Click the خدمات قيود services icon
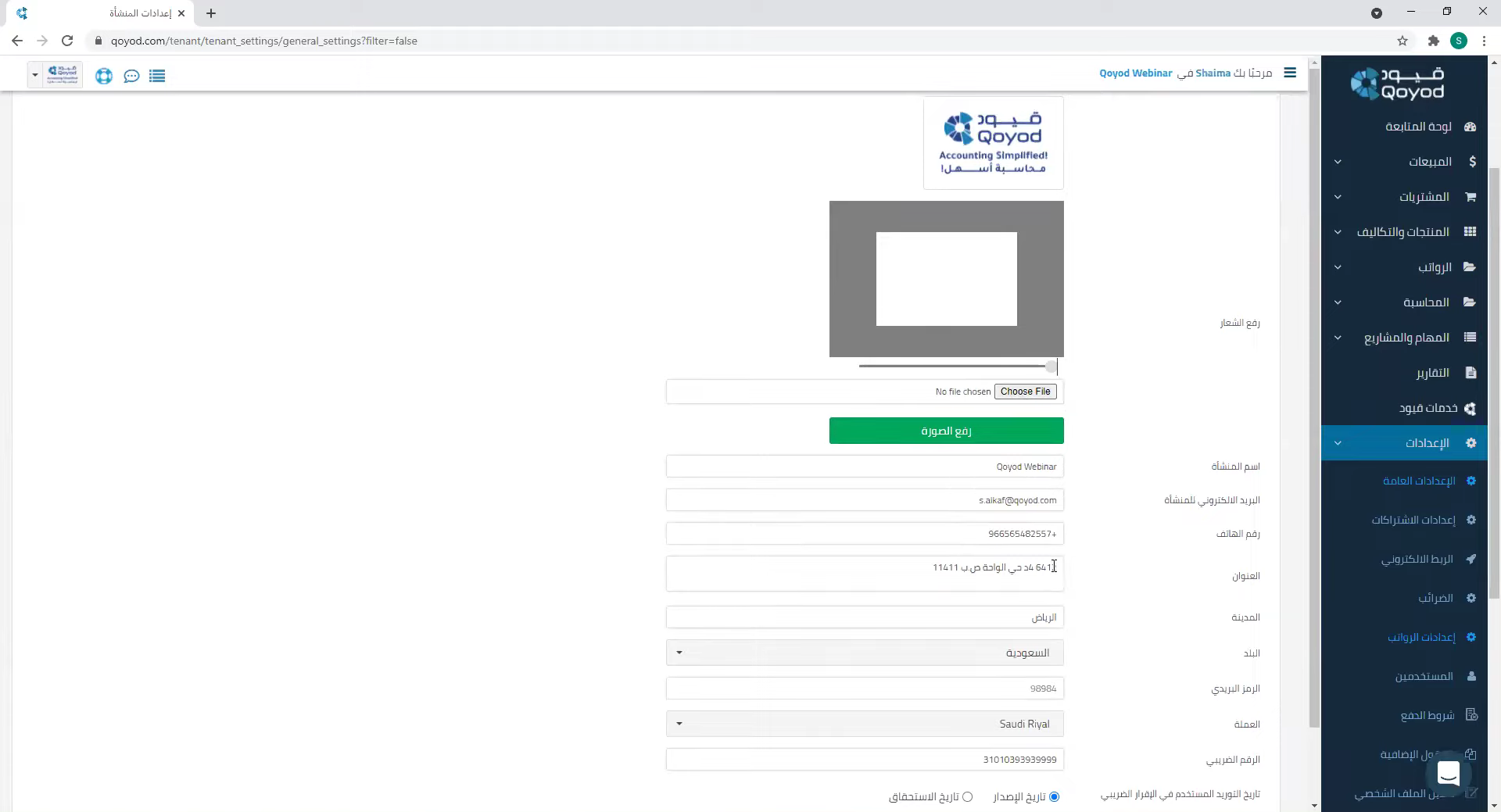The image size is (1501, 812). (x=1471, y=408)
